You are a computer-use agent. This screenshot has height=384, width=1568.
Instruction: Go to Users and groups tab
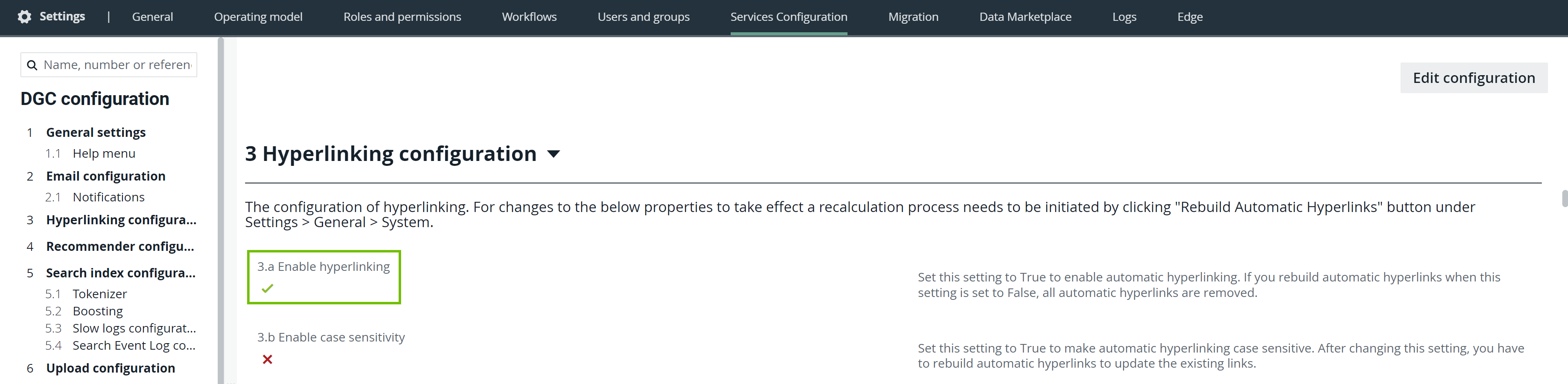[x=643, y=17]
